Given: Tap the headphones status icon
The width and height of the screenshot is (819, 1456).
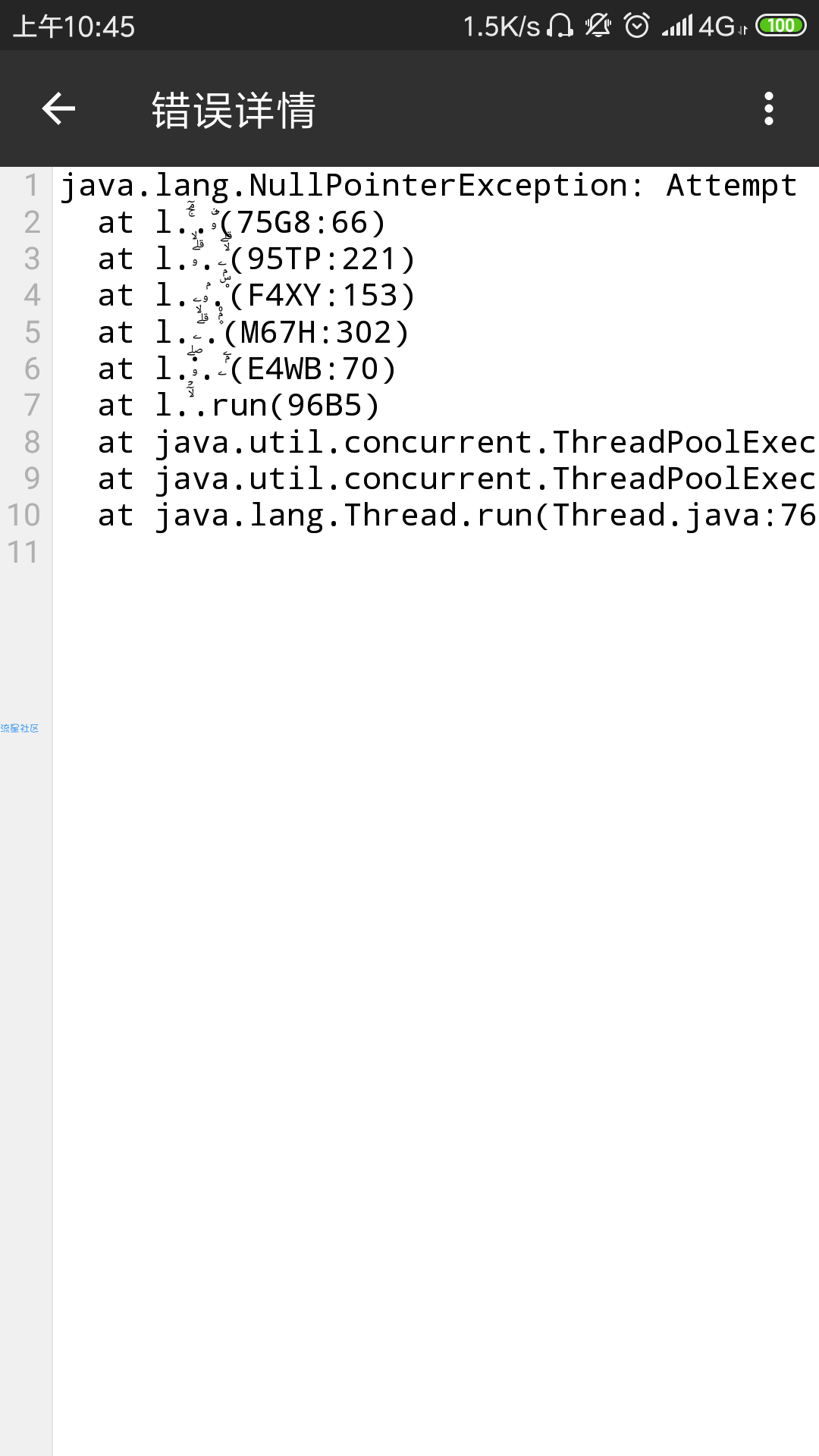Looking at the screenshot, I should (x=560, y=26).
